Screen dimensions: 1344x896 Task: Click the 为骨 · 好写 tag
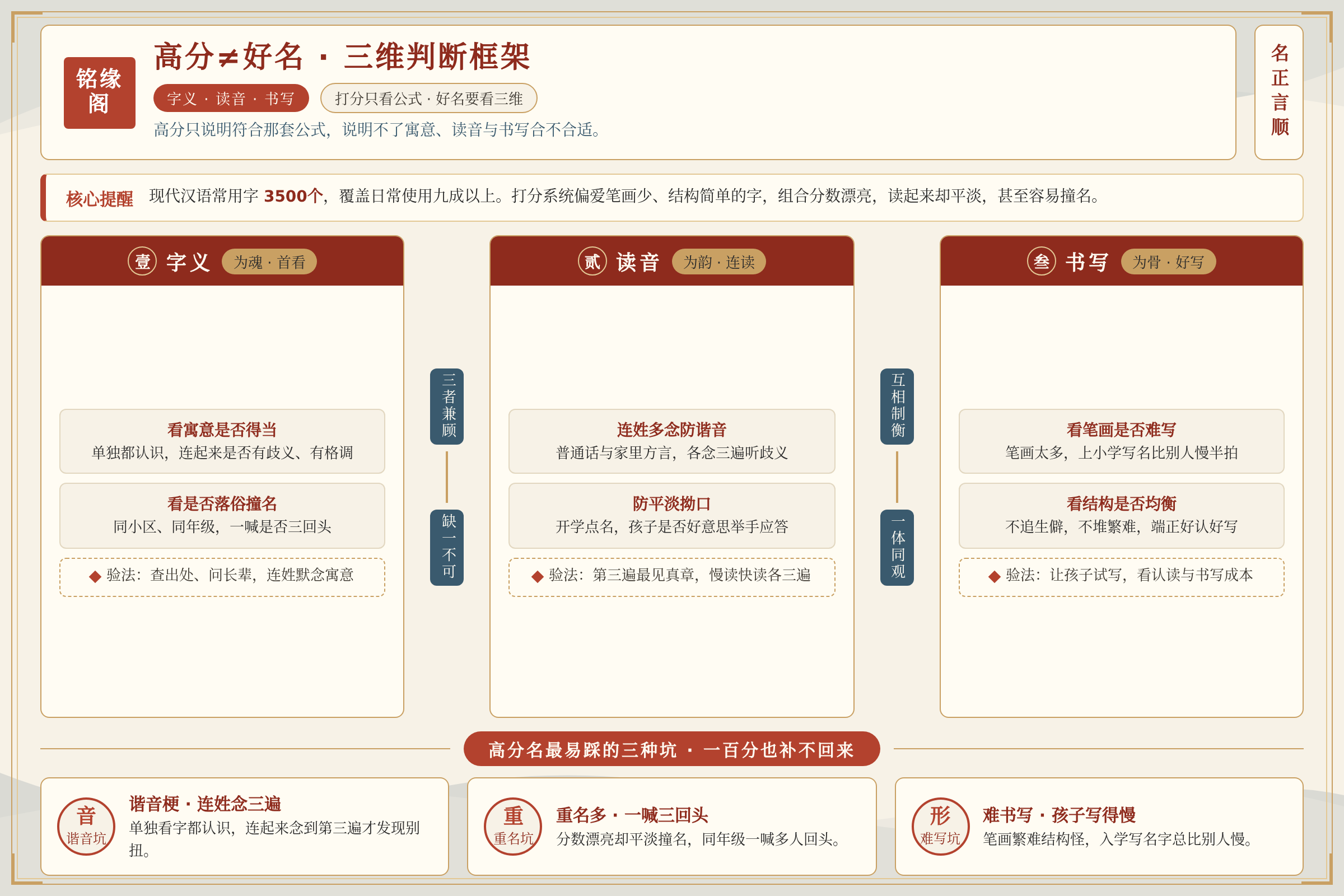(1168, 262)
